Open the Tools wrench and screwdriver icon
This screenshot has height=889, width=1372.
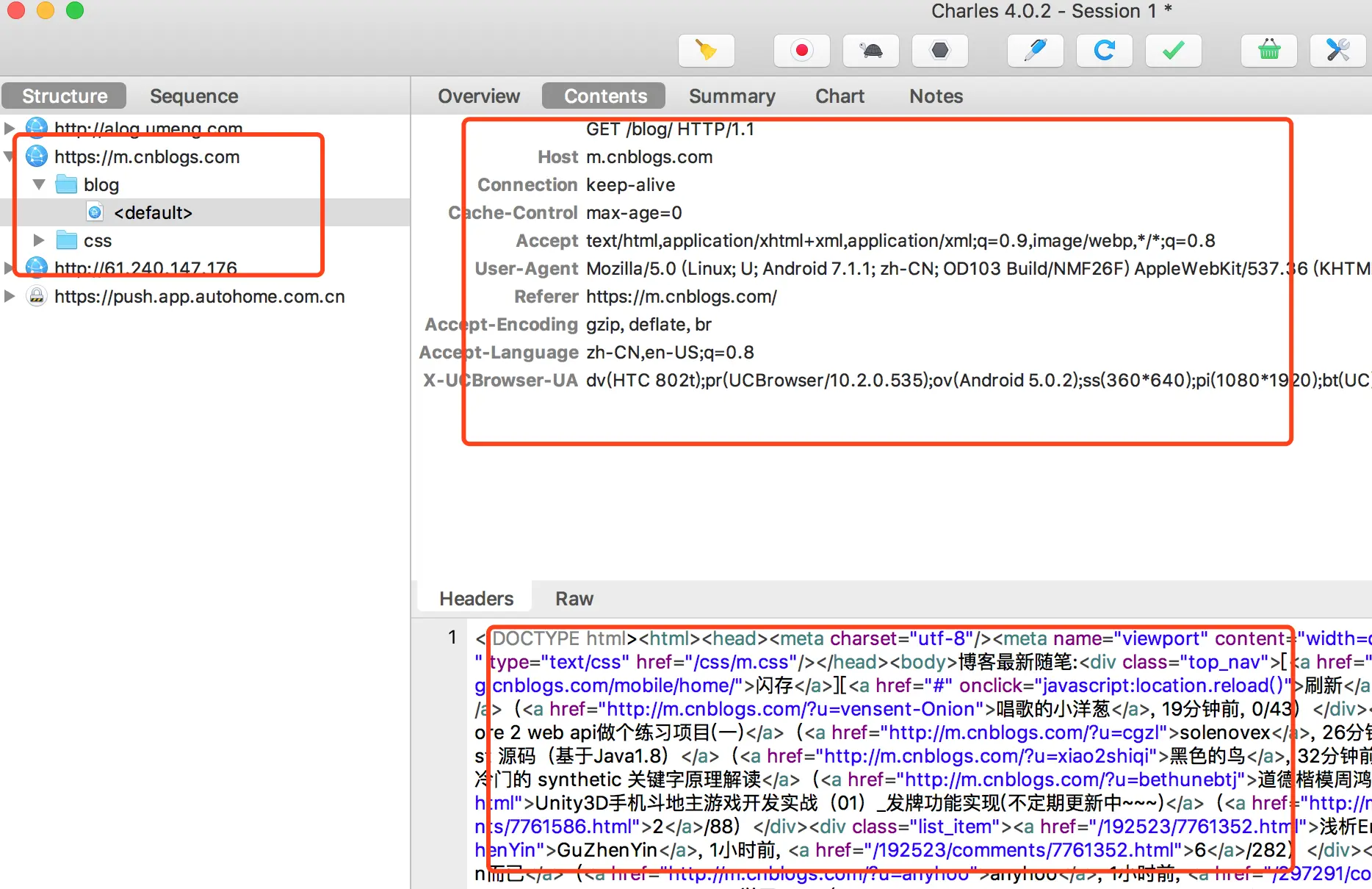(1338, 51)
